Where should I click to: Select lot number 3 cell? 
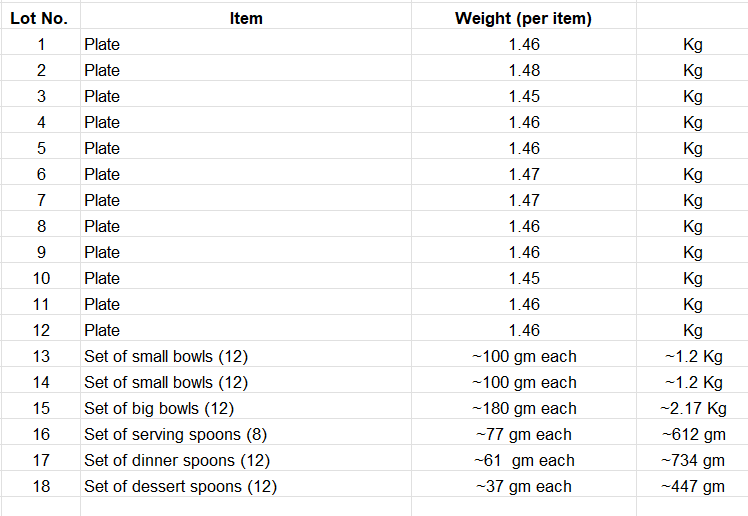coord(41,96)
